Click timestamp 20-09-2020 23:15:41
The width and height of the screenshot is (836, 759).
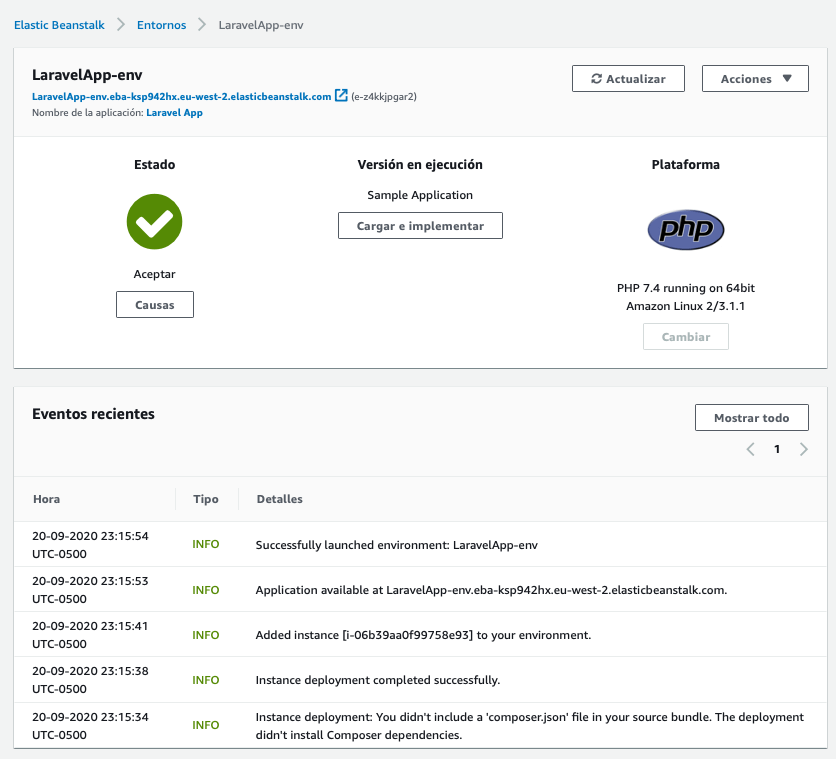point(90,635)
